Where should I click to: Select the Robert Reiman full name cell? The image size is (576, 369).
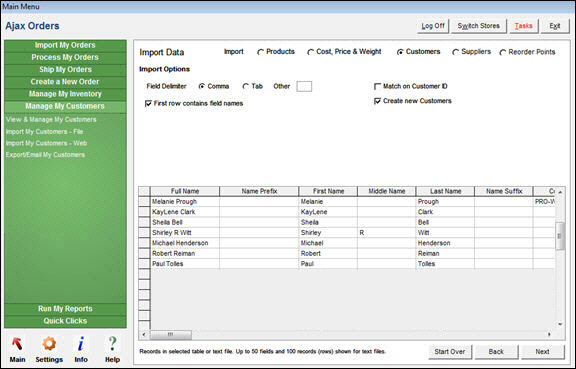[x=185, y=254]
